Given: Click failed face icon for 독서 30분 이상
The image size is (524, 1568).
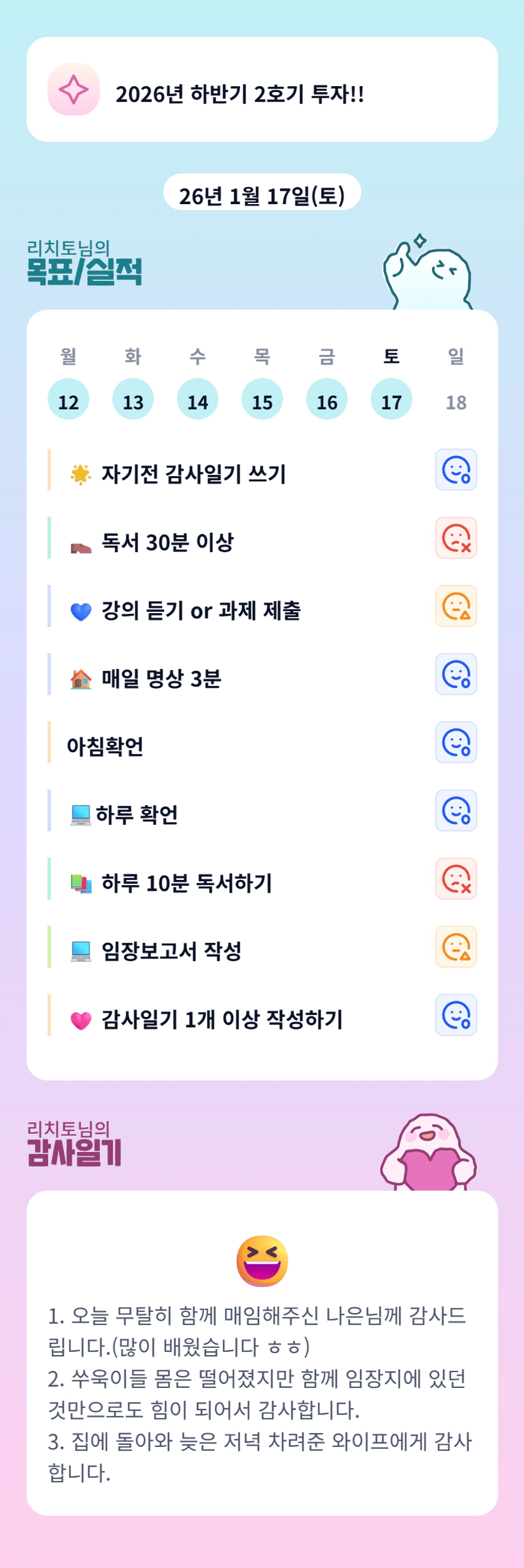Looking at the screenshot, I should point(456,538).
